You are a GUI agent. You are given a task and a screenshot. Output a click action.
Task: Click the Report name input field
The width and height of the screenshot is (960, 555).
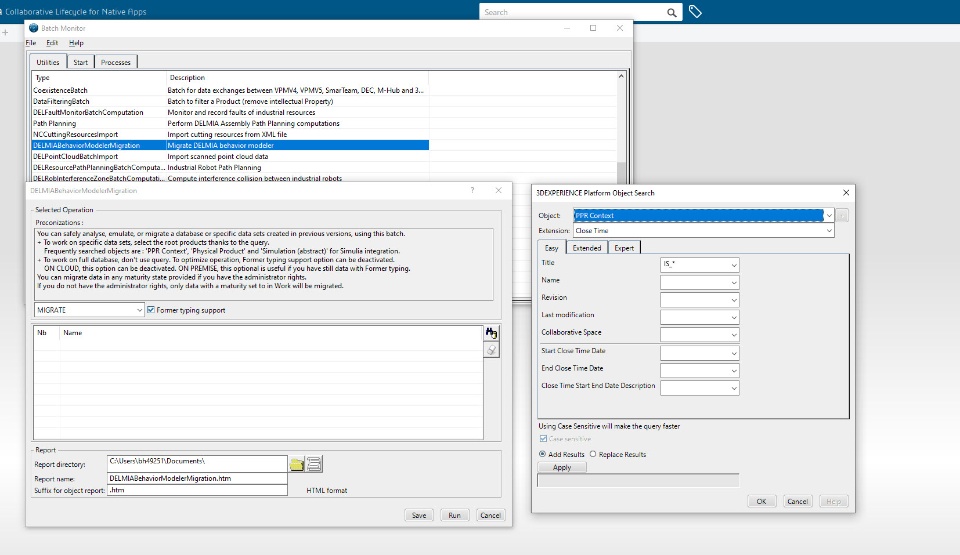tap(197, 478)
